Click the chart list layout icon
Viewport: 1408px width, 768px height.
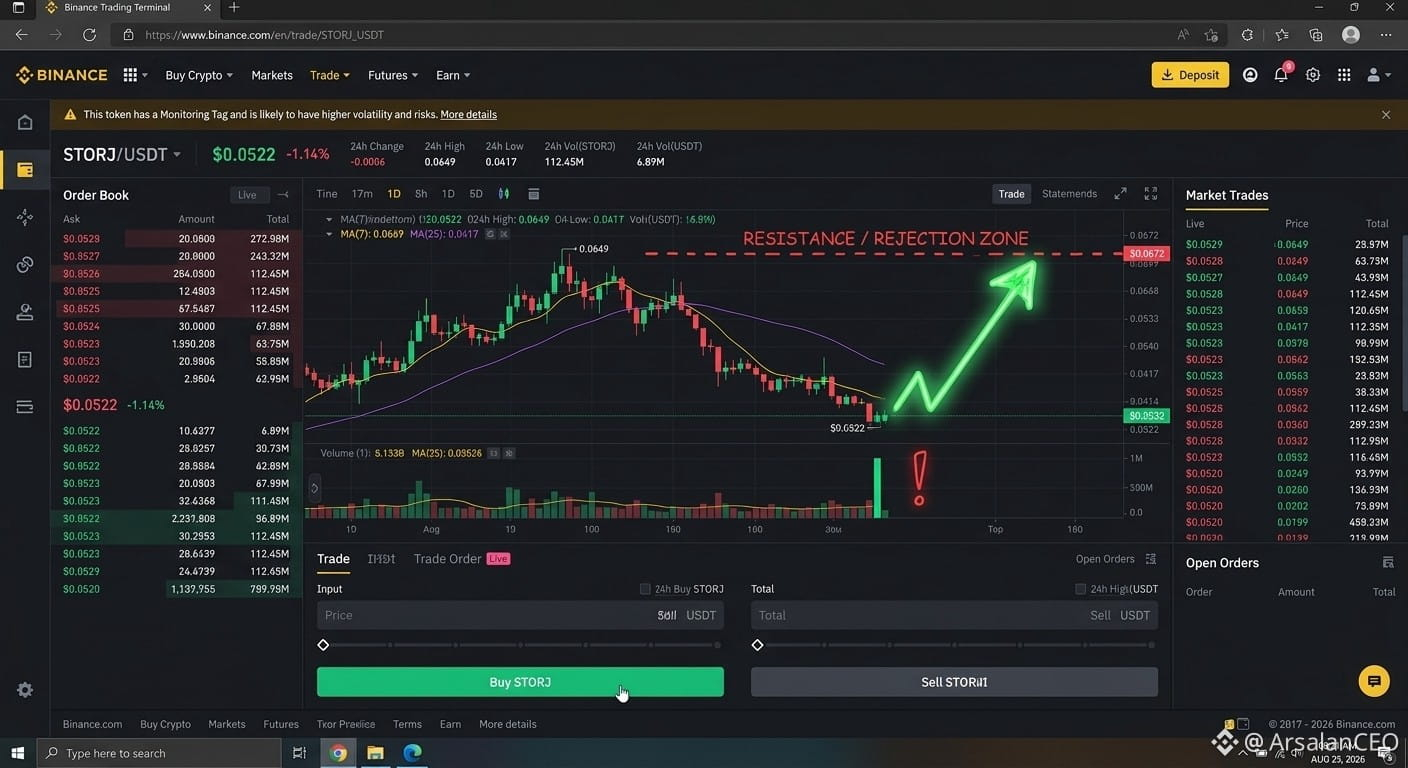click(534, 194)
